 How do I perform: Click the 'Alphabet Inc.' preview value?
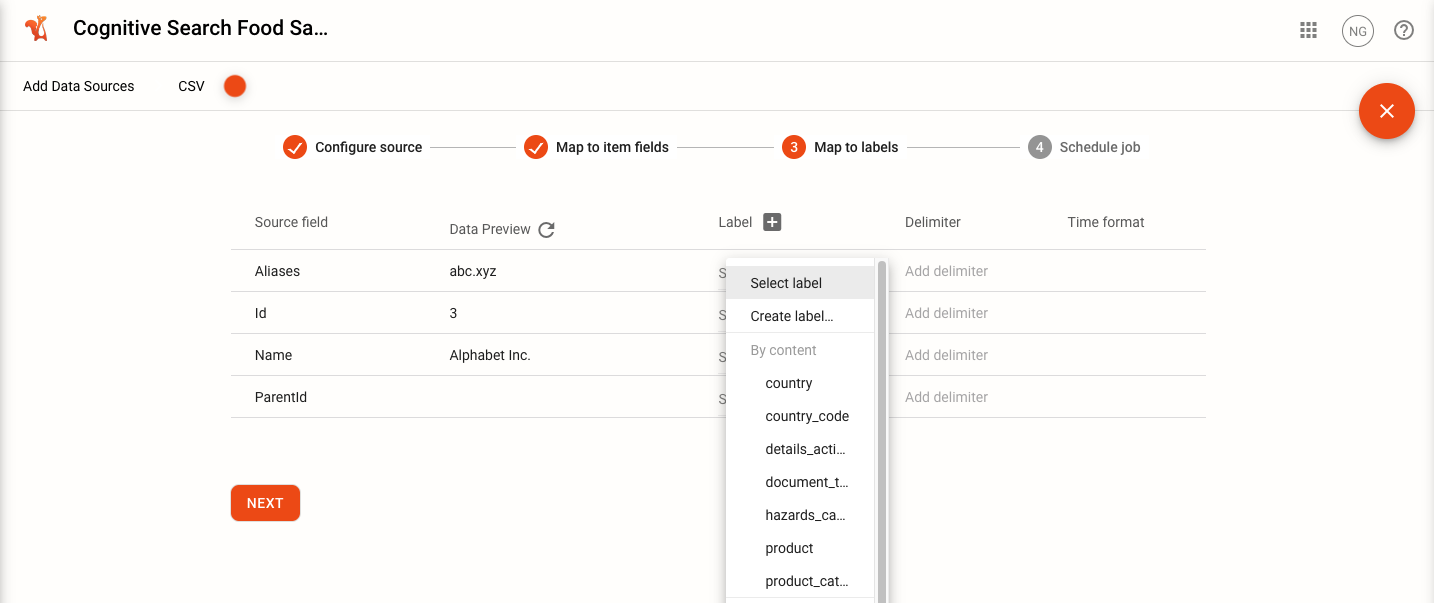[490, 355]
